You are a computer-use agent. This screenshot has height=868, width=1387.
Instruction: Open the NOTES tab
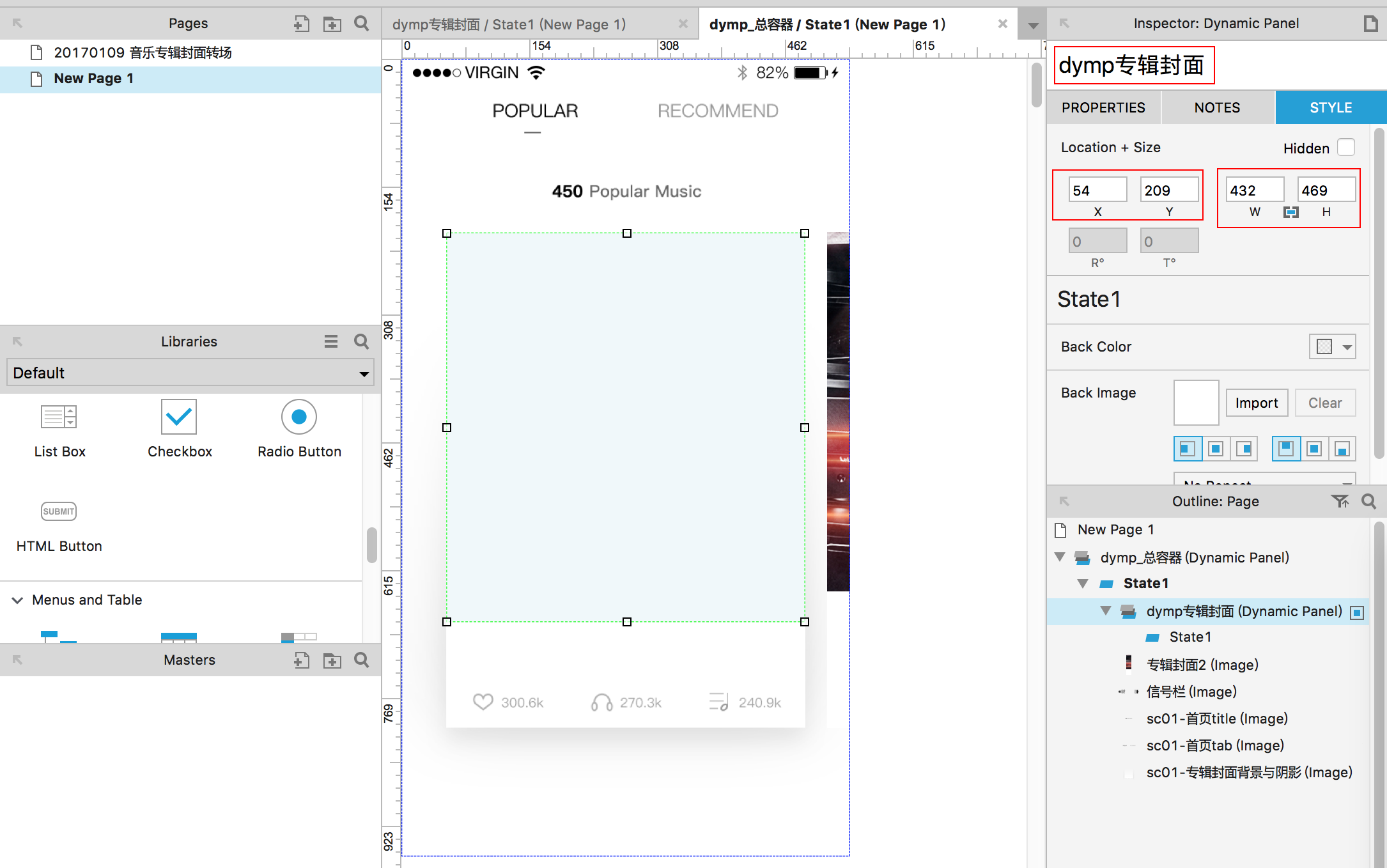(1217, 107)
